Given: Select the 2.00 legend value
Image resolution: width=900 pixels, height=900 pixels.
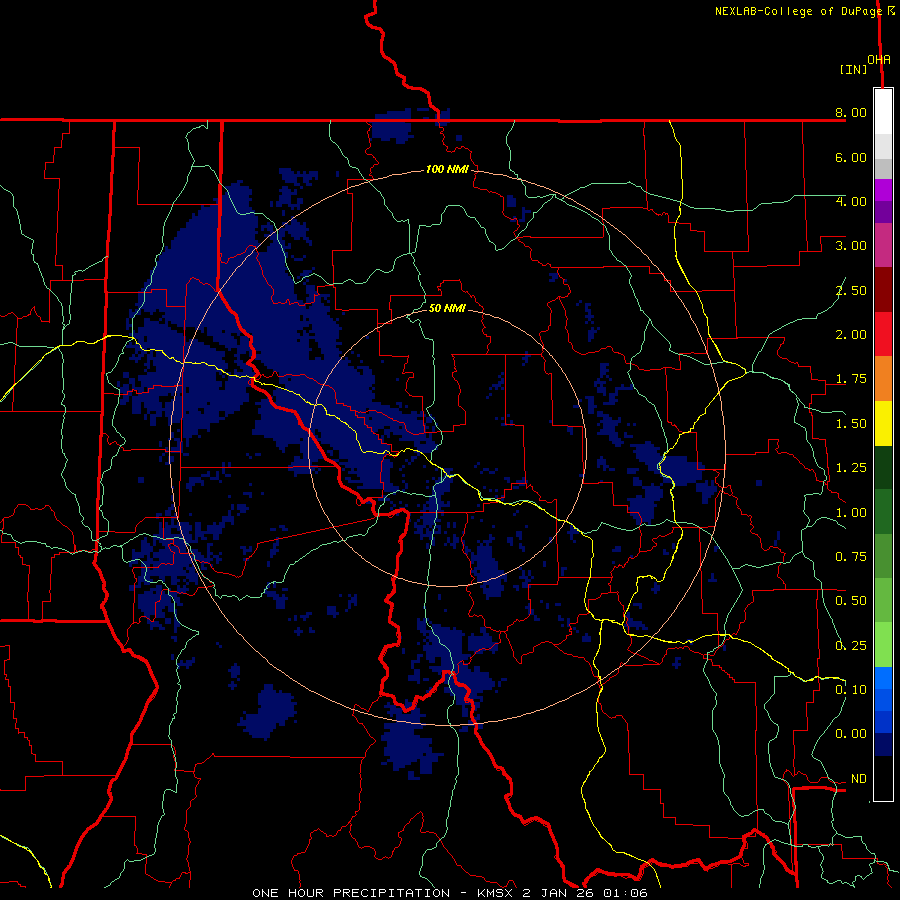Looking at the screenshot, I should coord(851,335).
